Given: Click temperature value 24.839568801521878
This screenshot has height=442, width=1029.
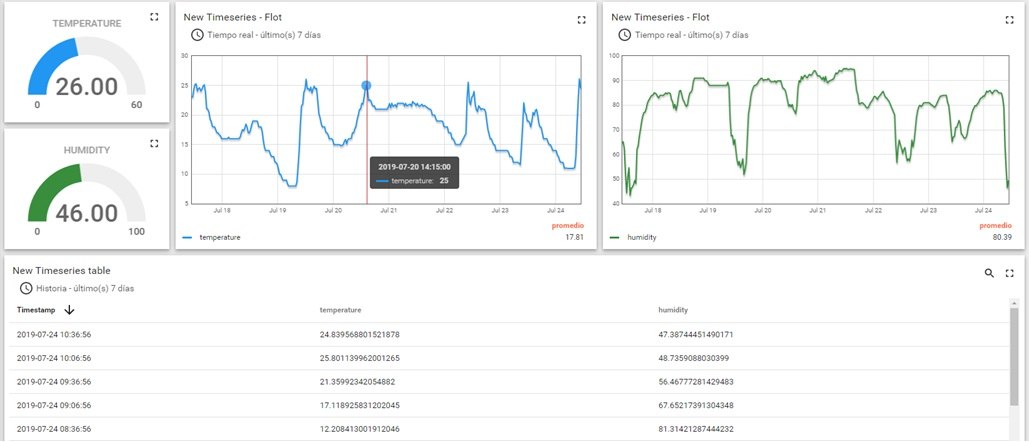Looking at the screenshot, I should point(360,334).
